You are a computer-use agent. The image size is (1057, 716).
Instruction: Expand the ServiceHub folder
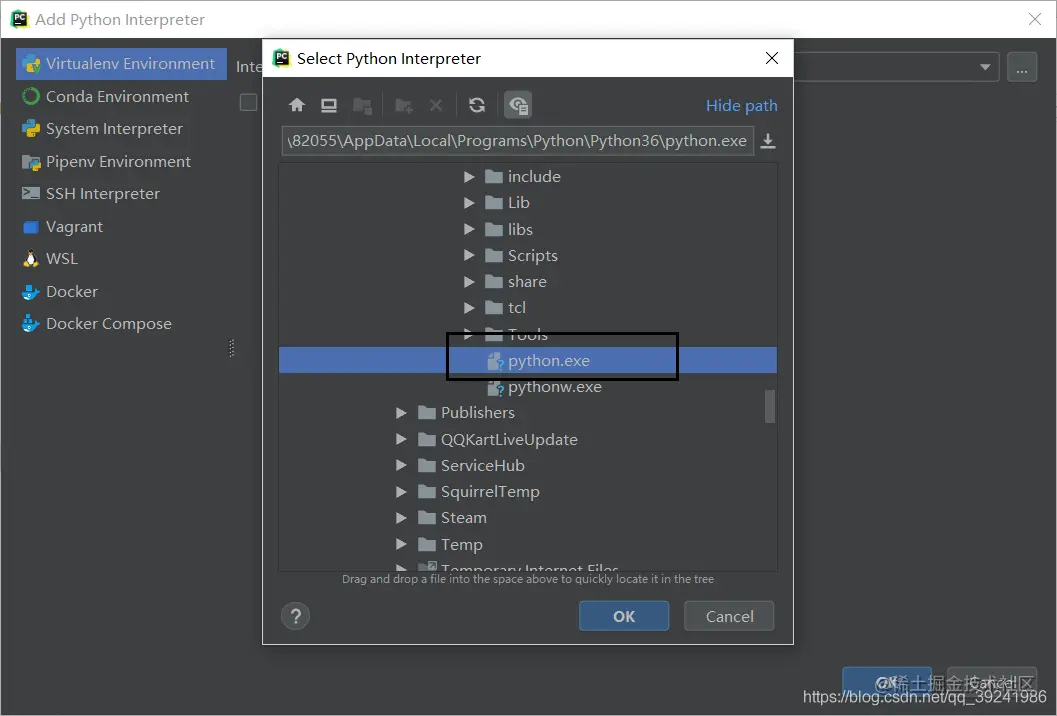coord(401,465)
